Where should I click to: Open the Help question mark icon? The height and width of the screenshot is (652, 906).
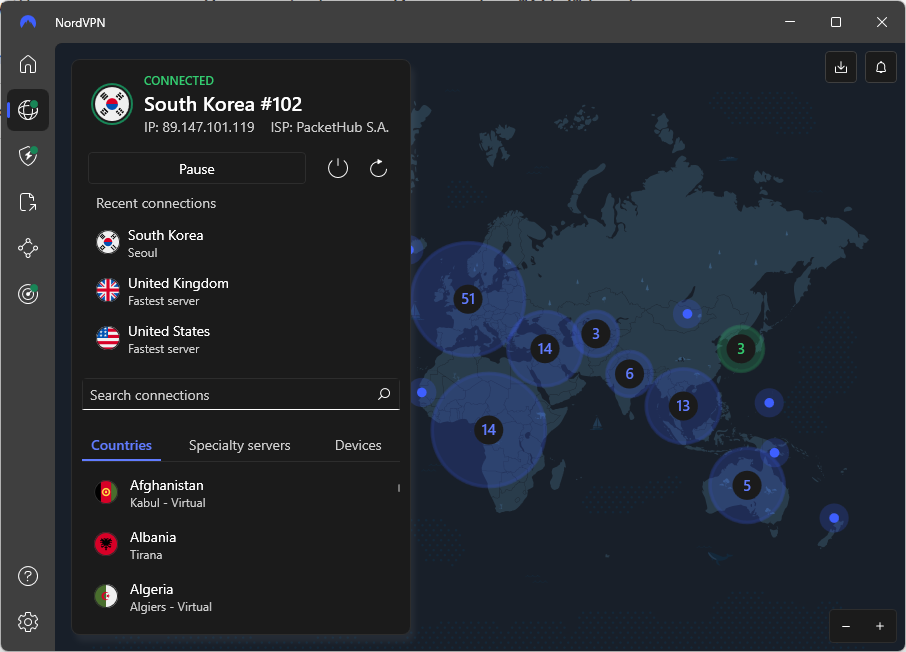point(28,576)
